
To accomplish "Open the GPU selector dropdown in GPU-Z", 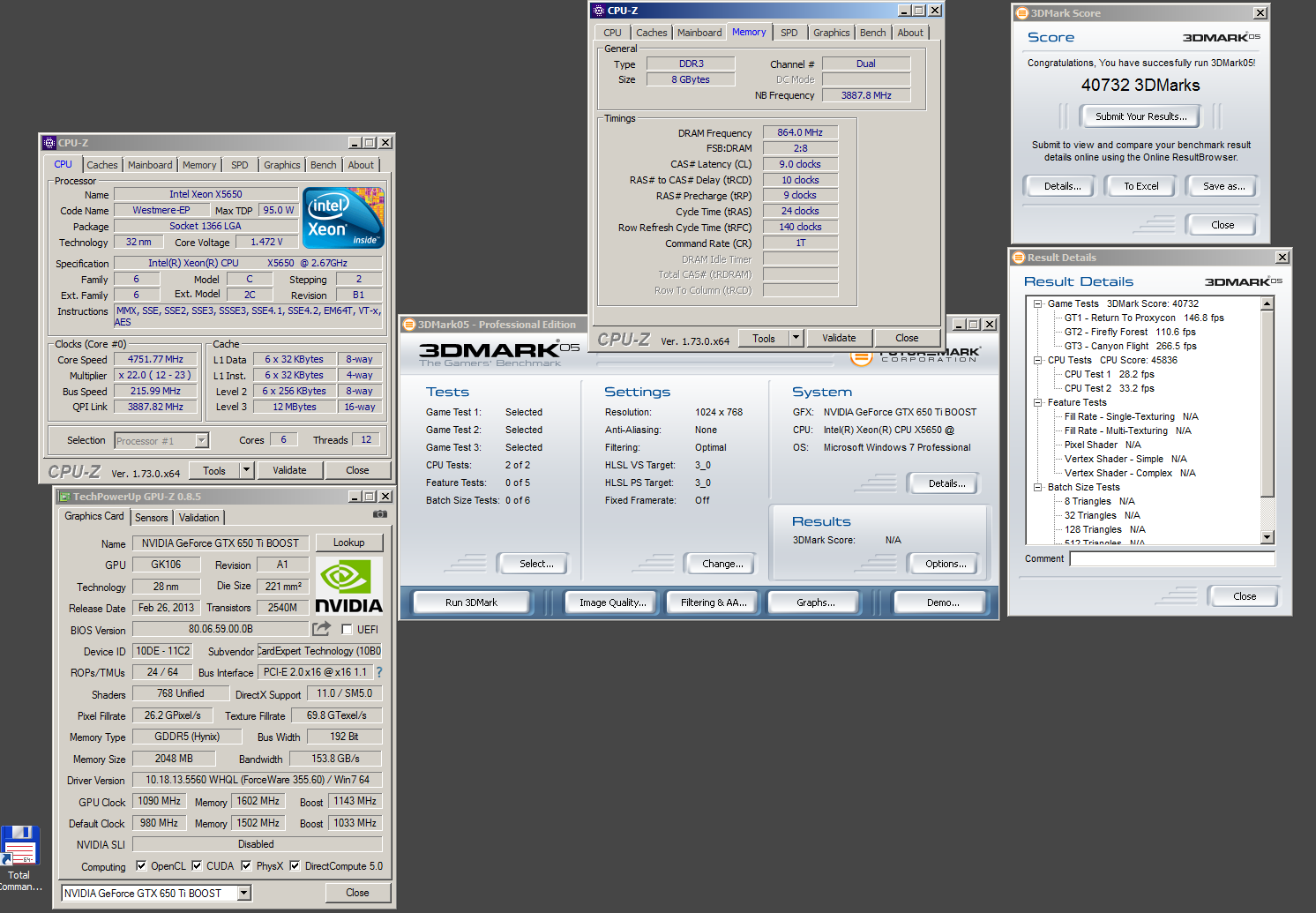I will click(x=244, y=894).
